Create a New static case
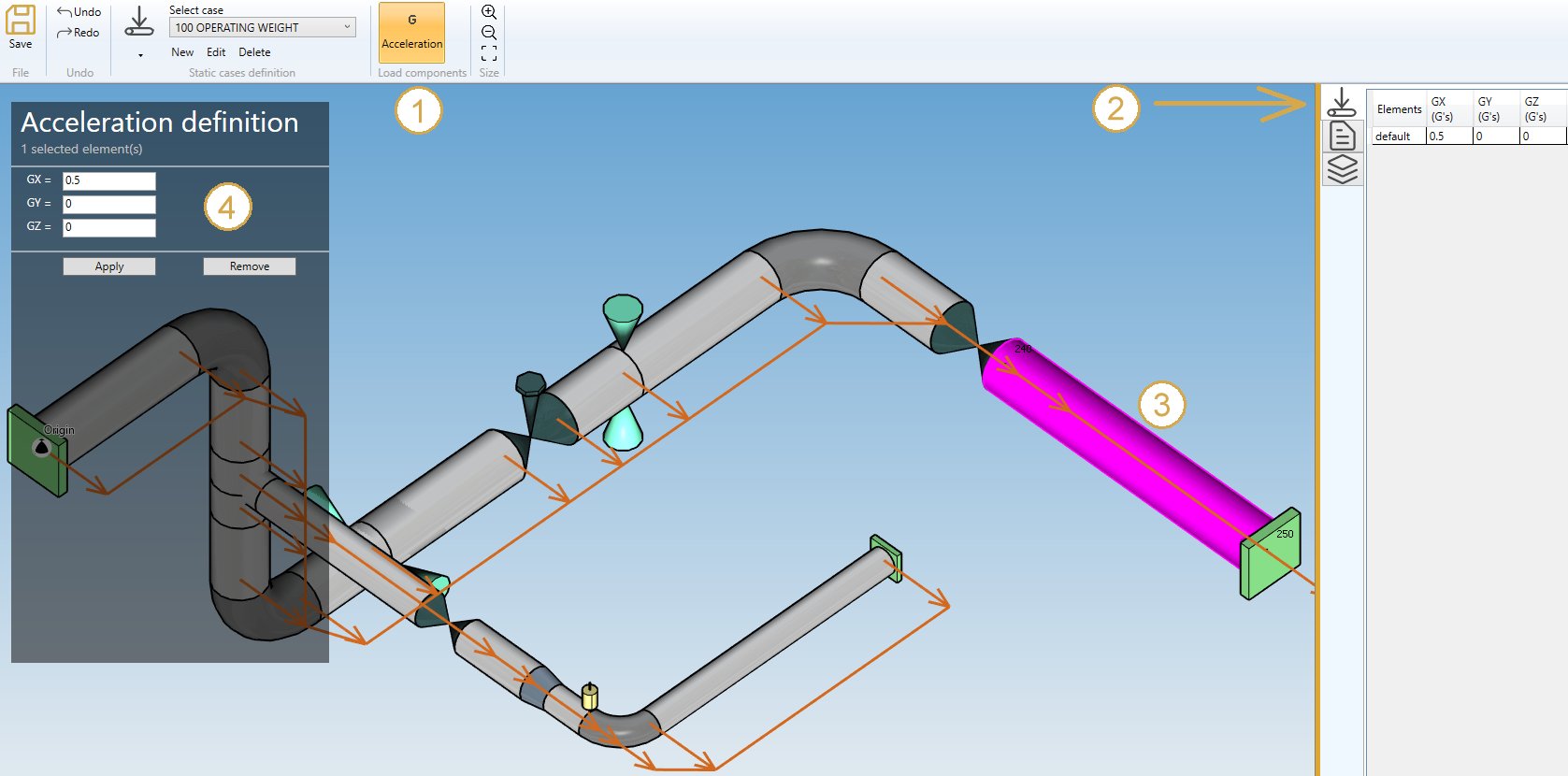1568x776 pixels. 182,52
